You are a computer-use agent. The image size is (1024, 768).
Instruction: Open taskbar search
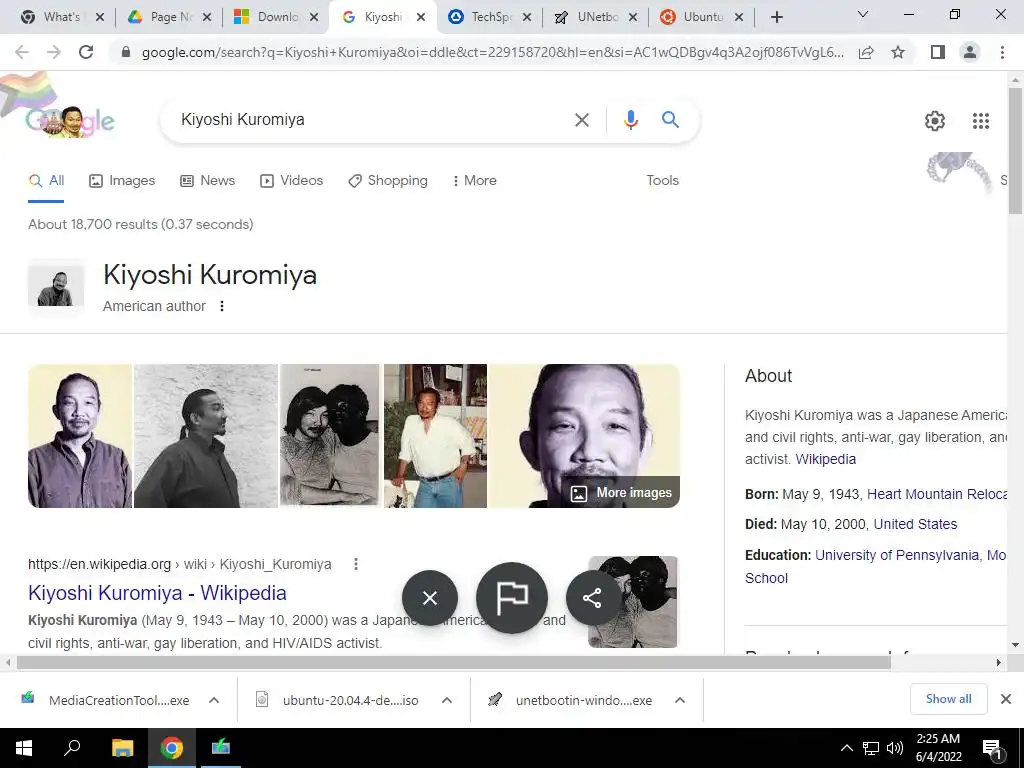(72, 748)
